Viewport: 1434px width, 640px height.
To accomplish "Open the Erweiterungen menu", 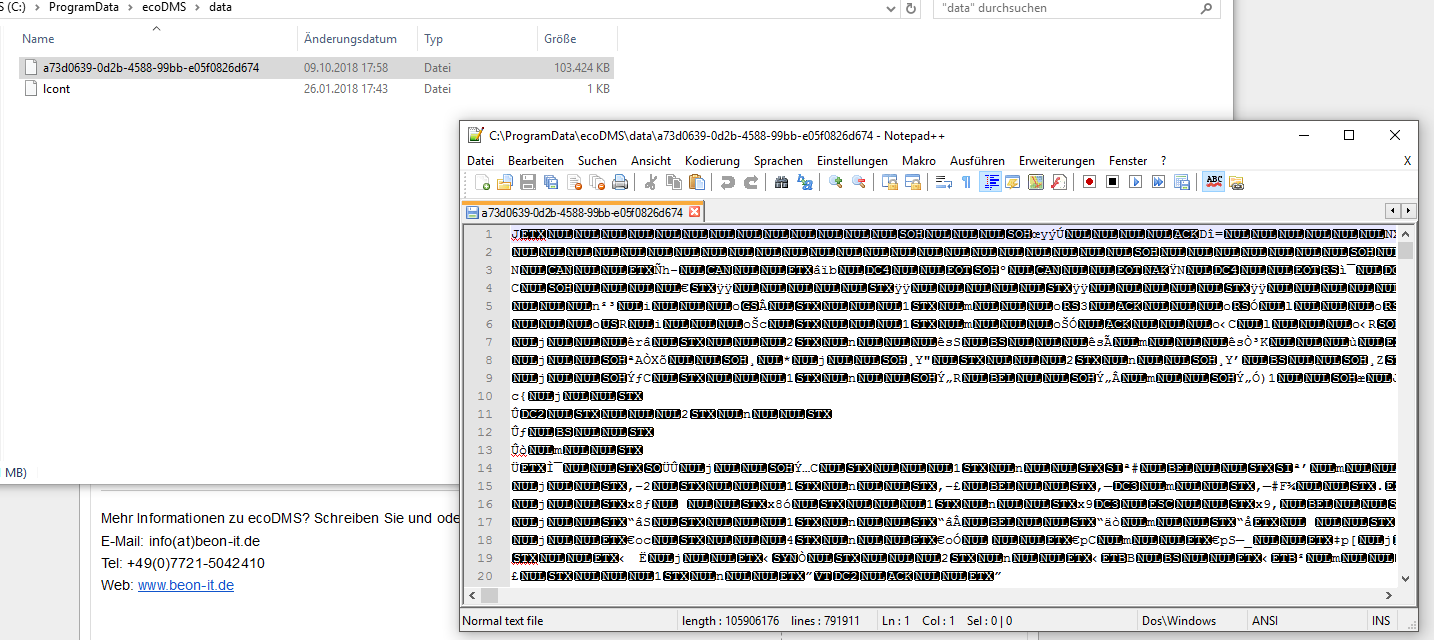I will pos(1057,161).
